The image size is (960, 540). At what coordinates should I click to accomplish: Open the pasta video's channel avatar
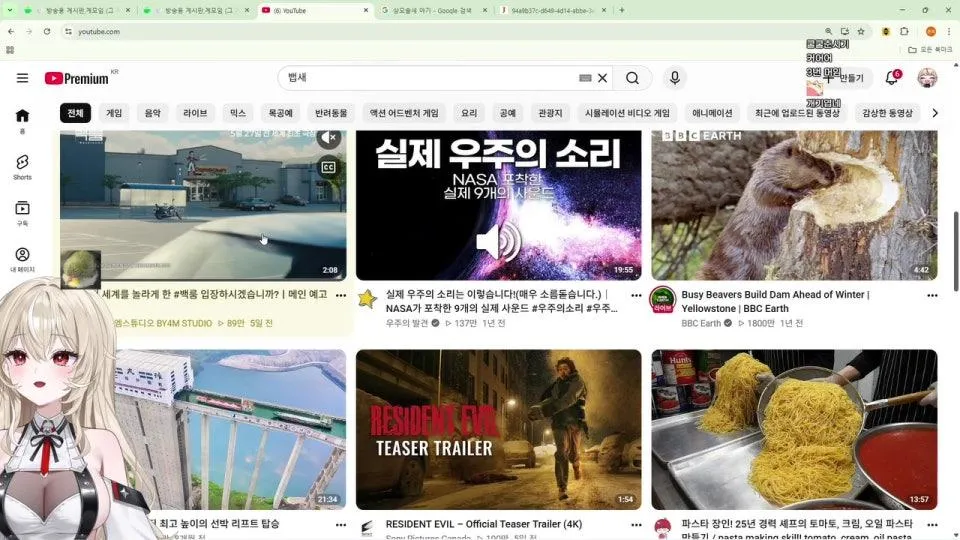[x=662, y=528]
